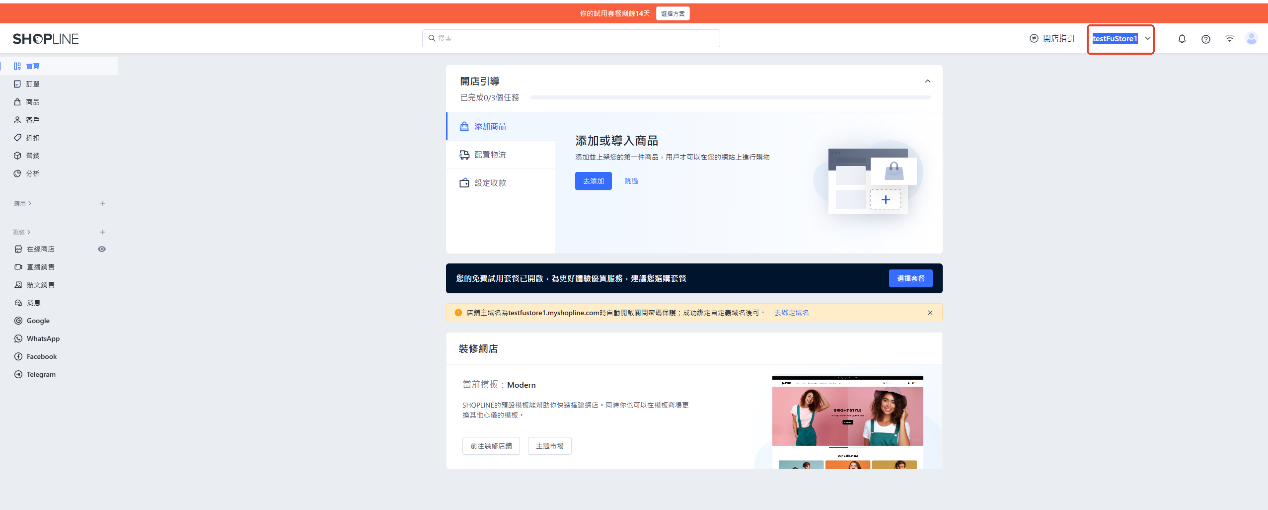Click the user avatar icon
Screen dimensions: 1268x510
[x=1251, y=39]
